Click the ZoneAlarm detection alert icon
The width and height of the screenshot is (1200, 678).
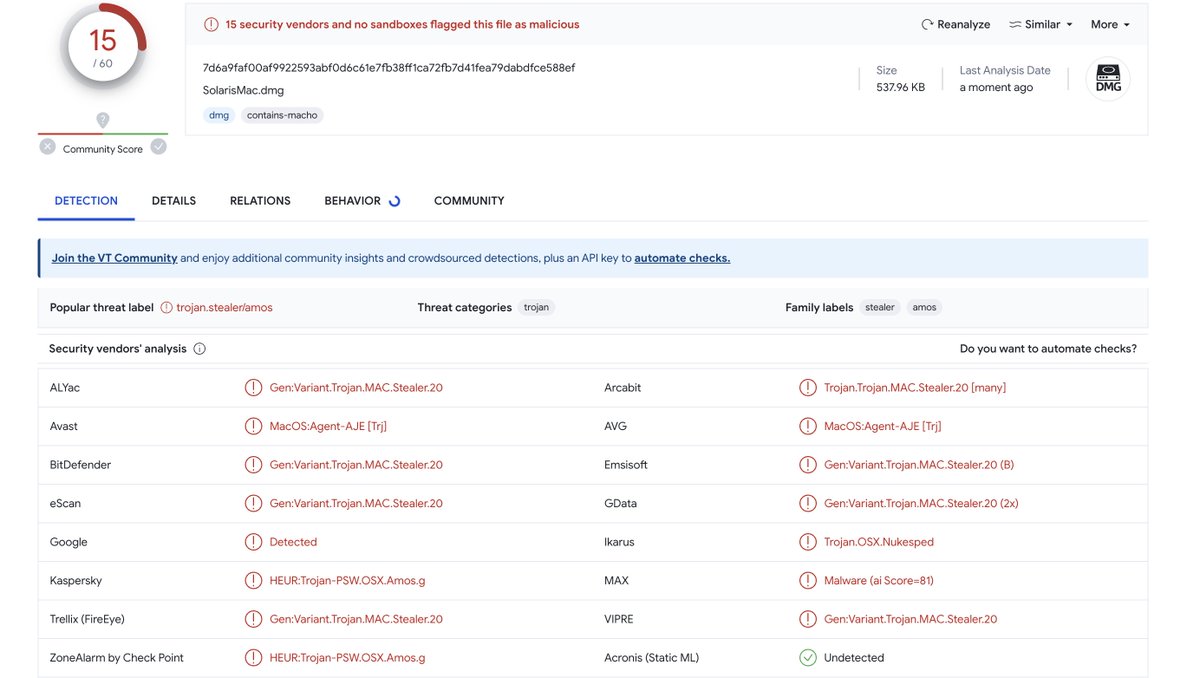[253, 658]
